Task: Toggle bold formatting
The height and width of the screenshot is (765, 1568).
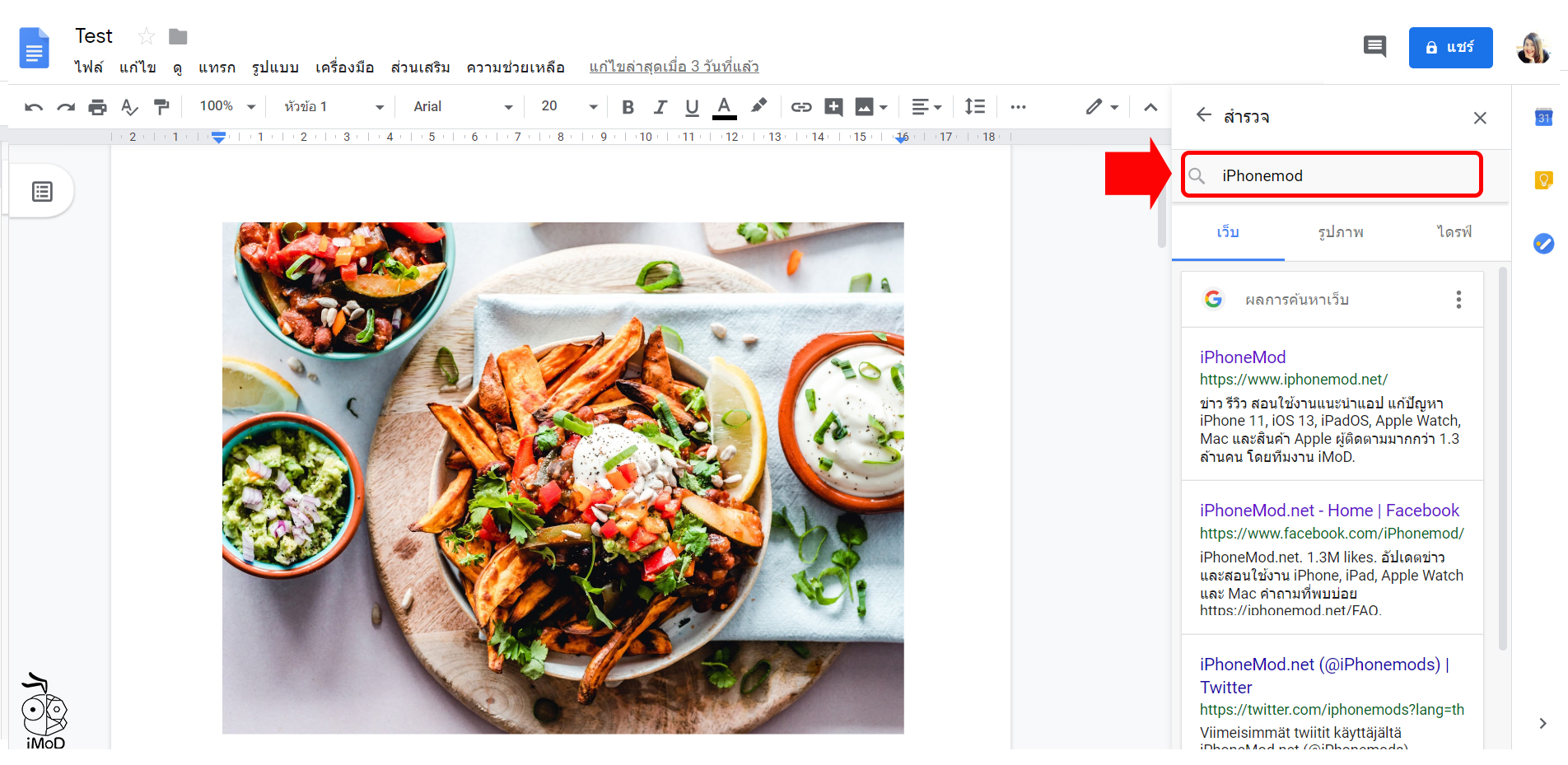Action: [x=628, y=106]
